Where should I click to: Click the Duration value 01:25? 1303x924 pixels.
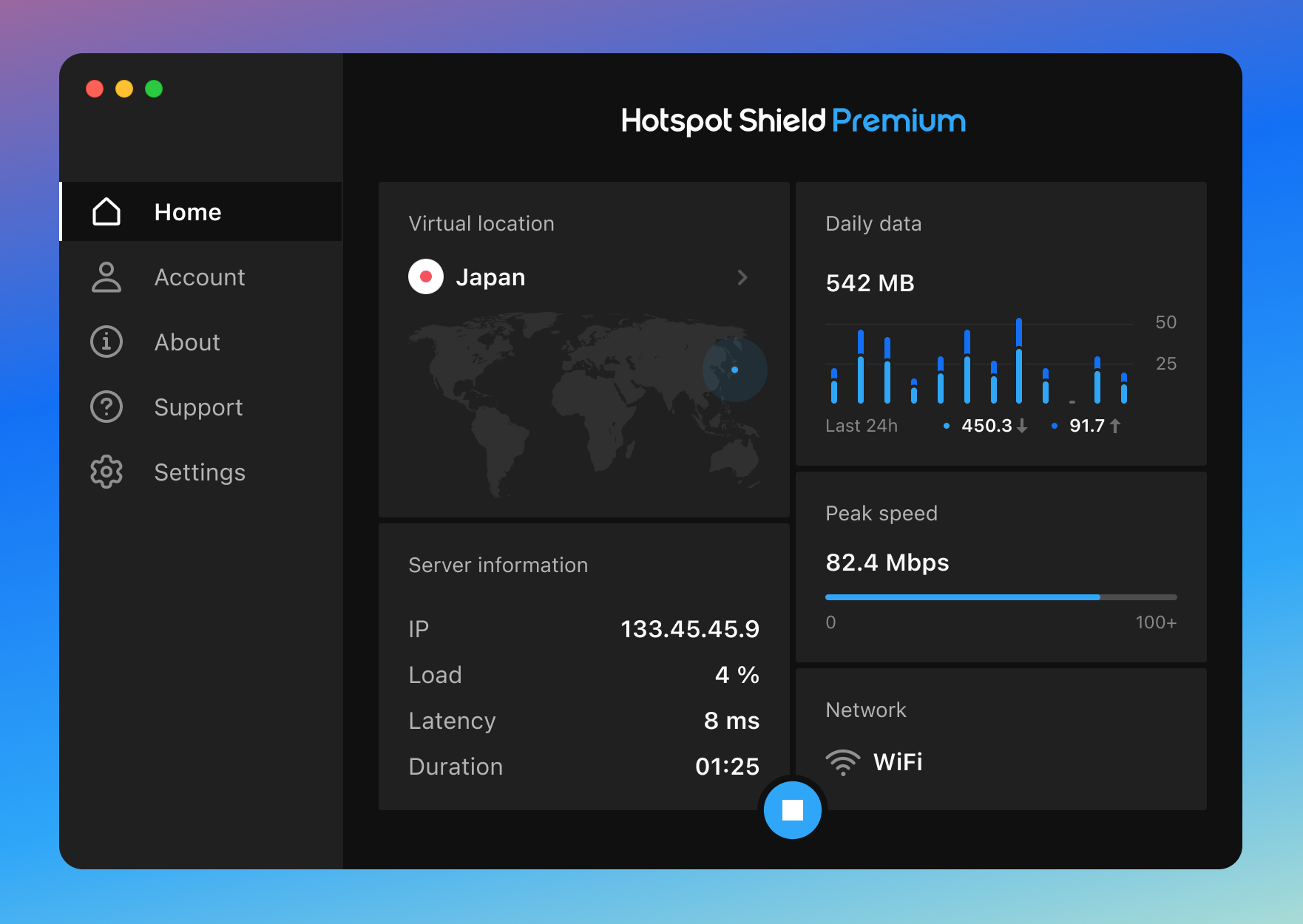point(727,767)
